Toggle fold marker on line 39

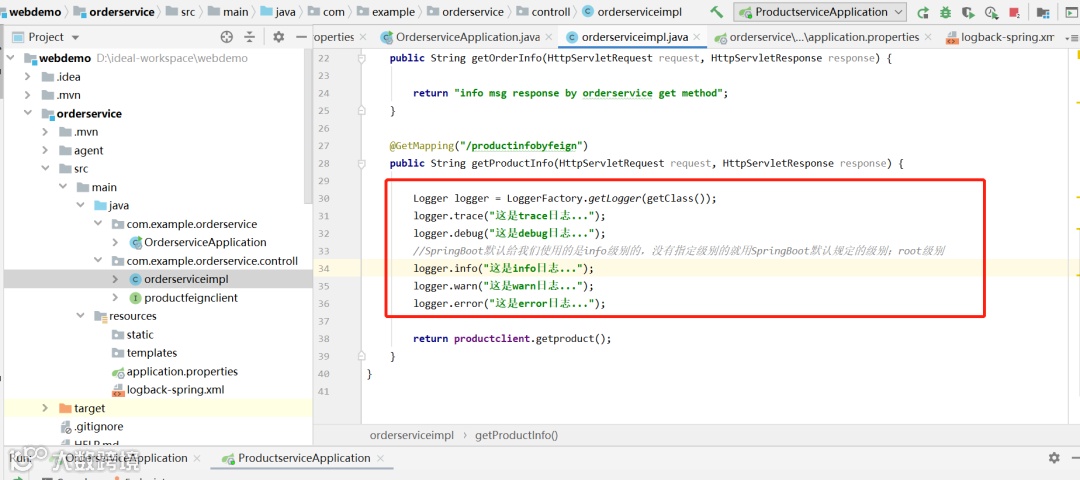362,356
